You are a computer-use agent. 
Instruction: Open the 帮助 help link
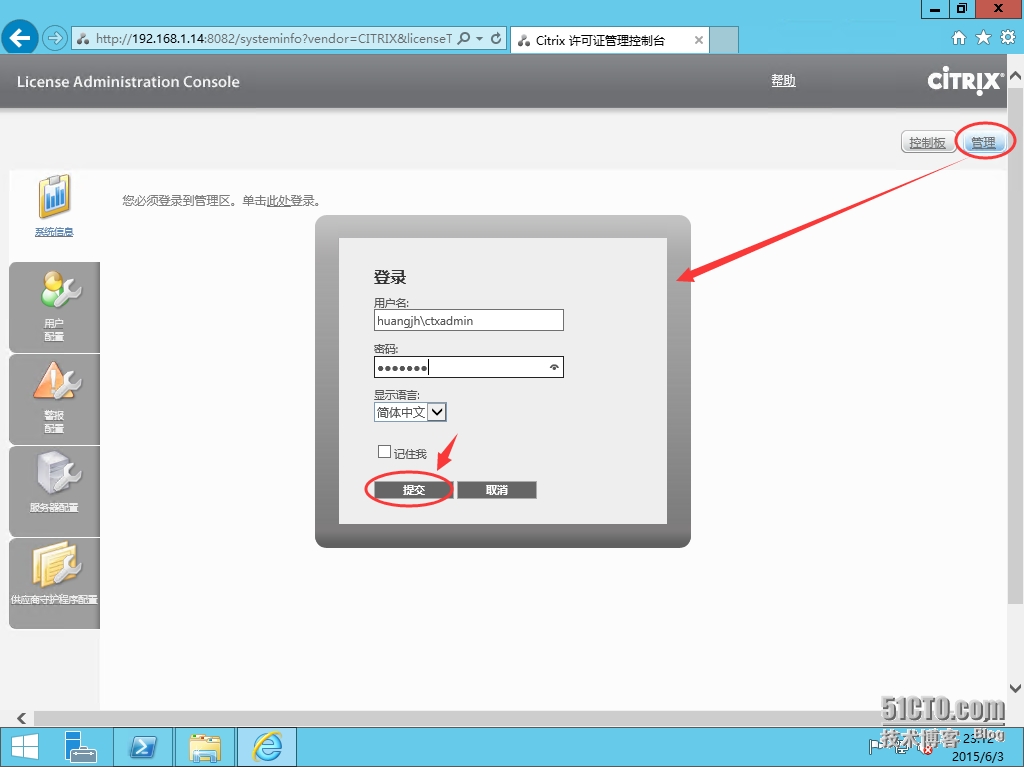tap(783, 80)
